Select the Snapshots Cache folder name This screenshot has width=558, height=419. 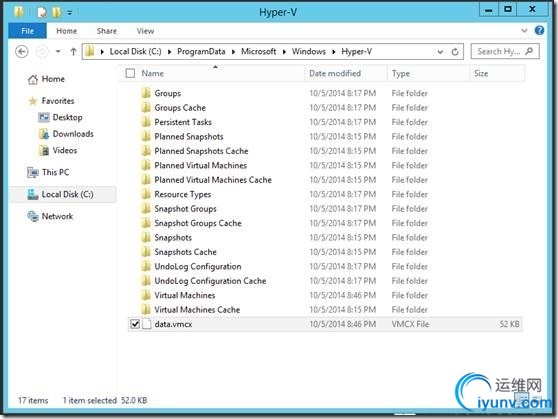[185, 252]
